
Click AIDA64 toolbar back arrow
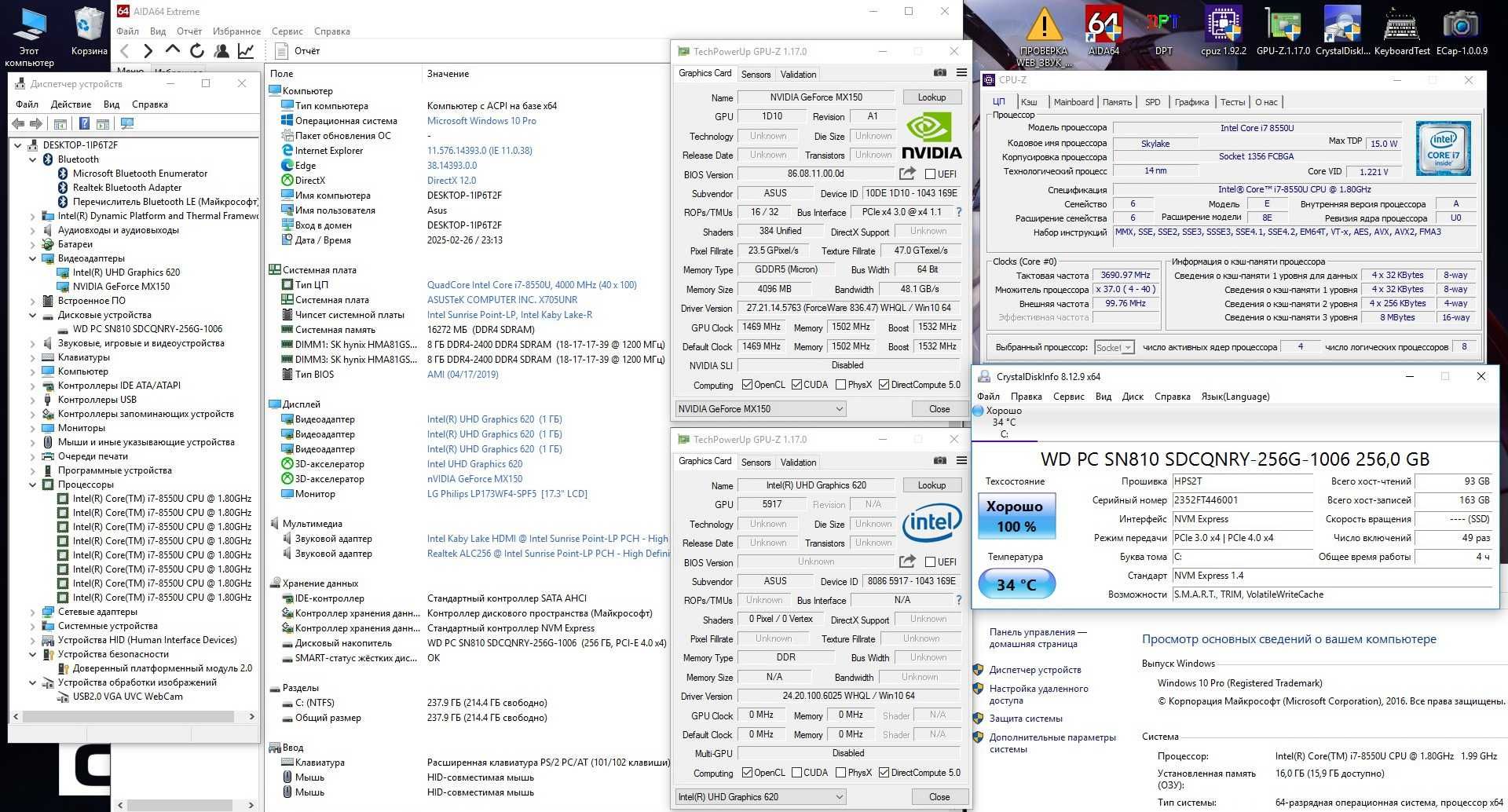[x=125, y=51]
